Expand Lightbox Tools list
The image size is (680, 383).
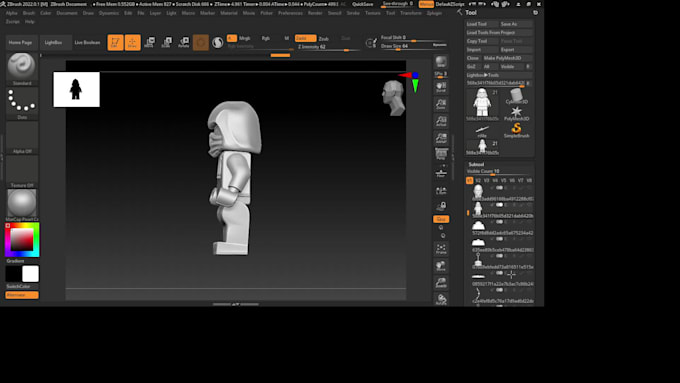tap(483, 75)
